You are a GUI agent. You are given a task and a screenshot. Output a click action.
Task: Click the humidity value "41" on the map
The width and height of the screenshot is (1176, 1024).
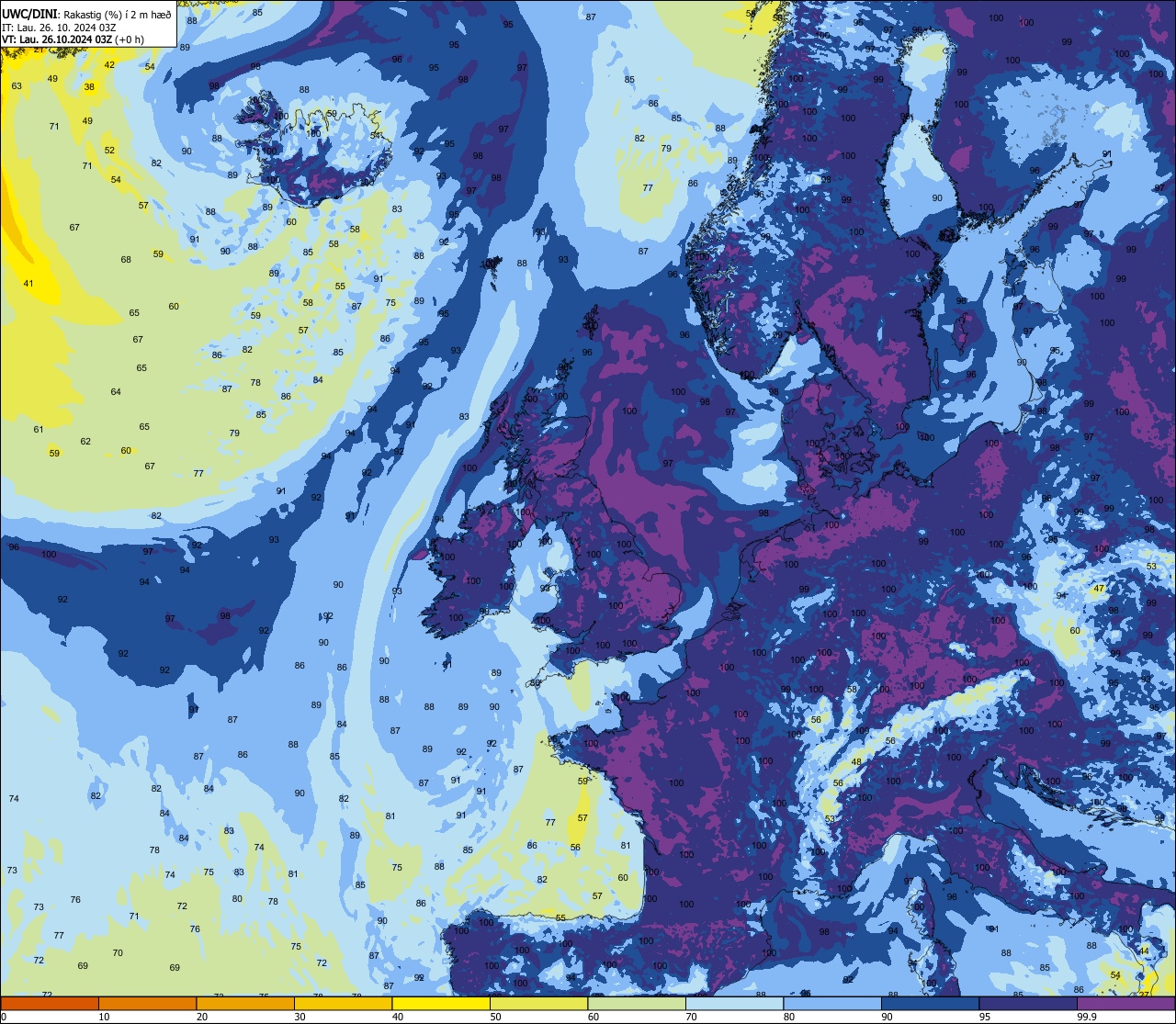pyautogui.click(x=28, y=284)
